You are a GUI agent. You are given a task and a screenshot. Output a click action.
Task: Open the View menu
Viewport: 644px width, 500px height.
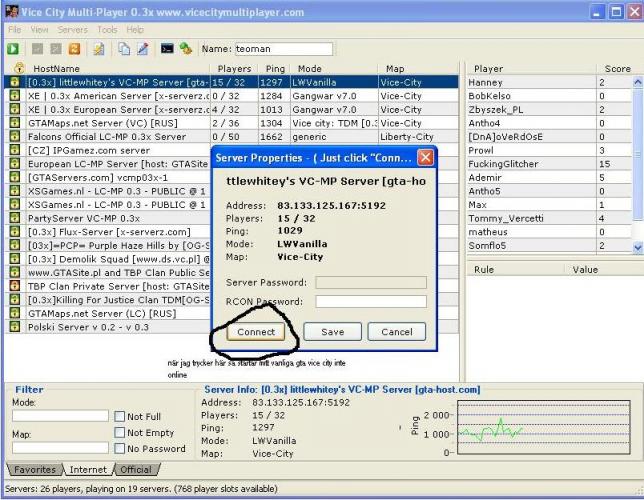point(39,30)
